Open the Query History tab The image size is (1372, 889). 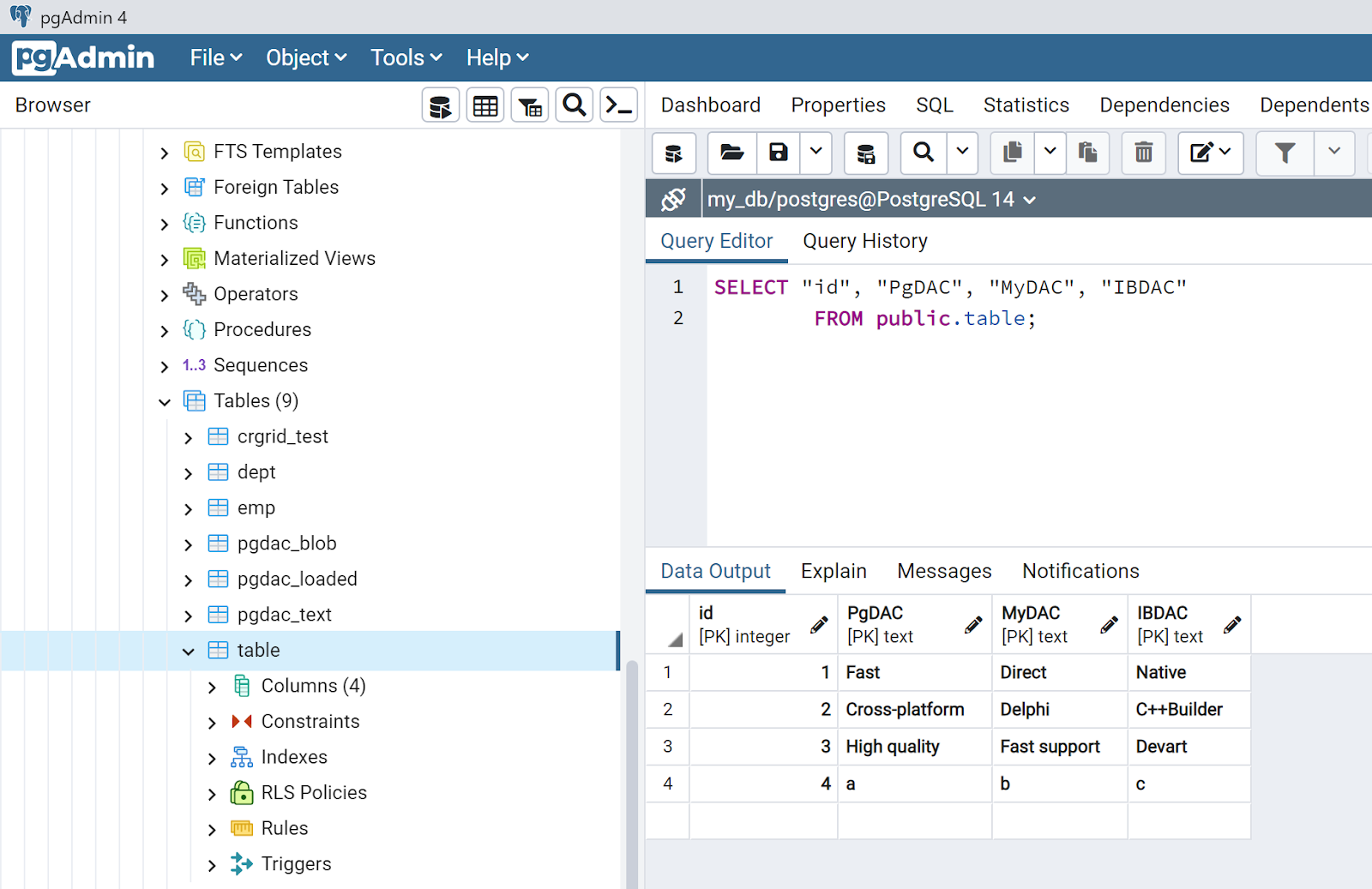(x=865, y=242)
